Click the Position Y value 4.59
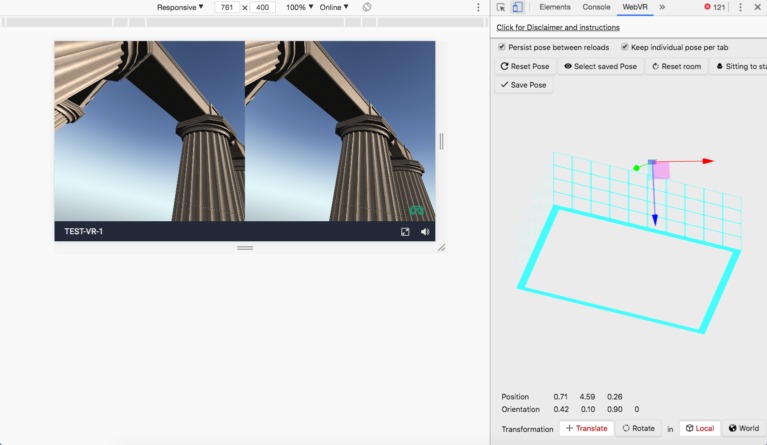Screen dimensions: 767x445 pyautogui.click(x=587, y=397)
